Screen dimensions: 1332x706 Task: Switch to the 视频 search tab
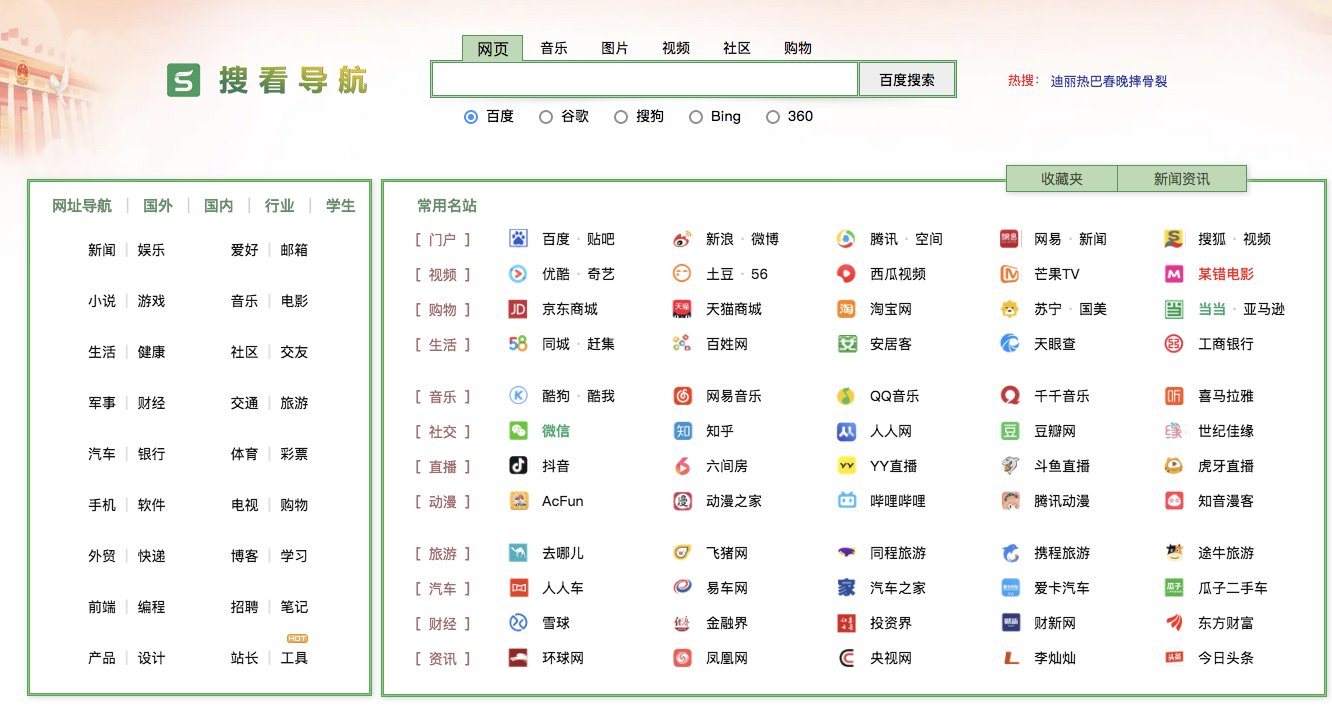pyautogui.click(x=676, y=48)
